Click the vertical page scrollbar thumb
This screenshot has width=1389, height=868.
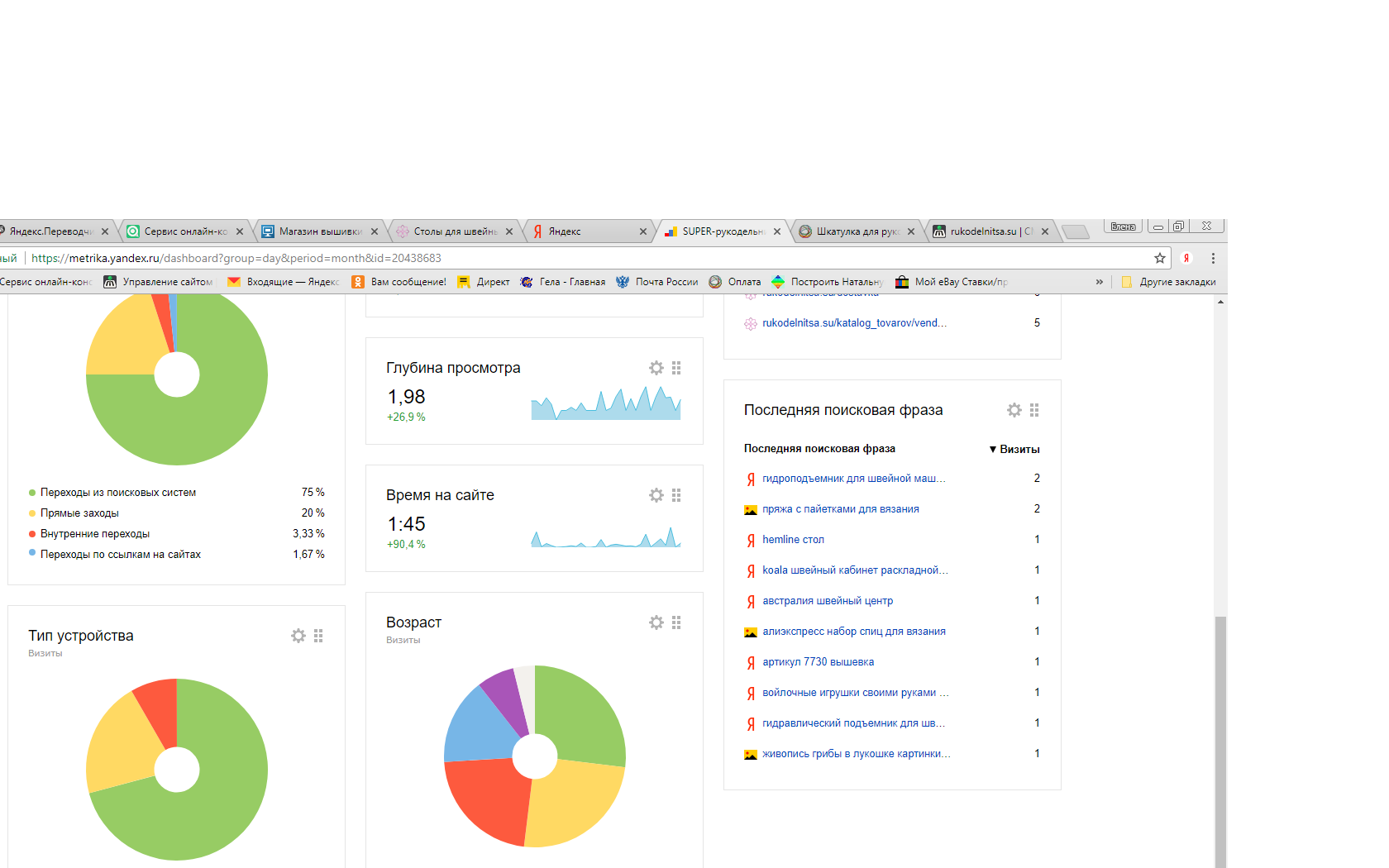[x=1220, y=742]
